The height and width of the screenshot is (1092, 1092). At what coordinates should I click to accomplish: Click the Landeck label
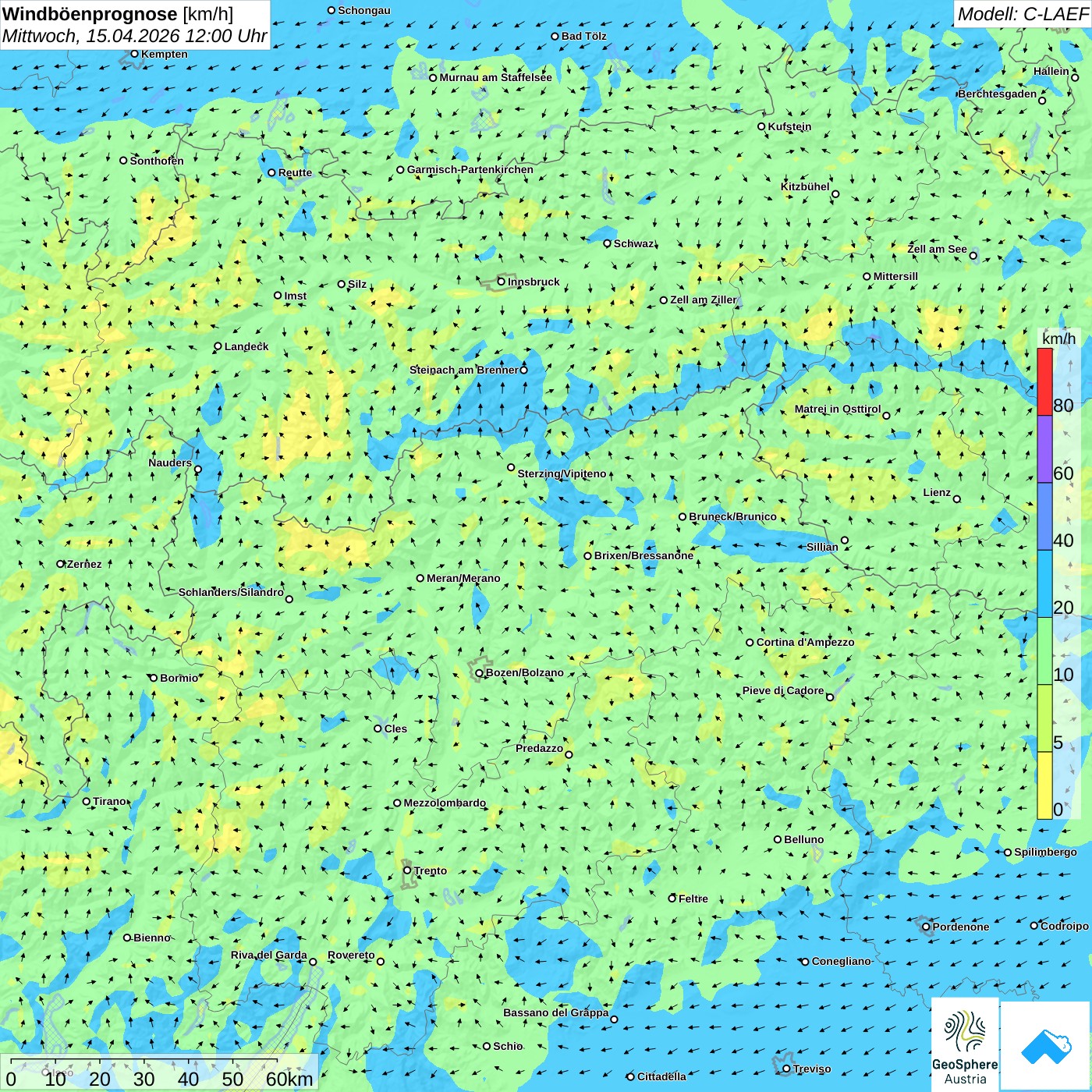coord(246,346)
